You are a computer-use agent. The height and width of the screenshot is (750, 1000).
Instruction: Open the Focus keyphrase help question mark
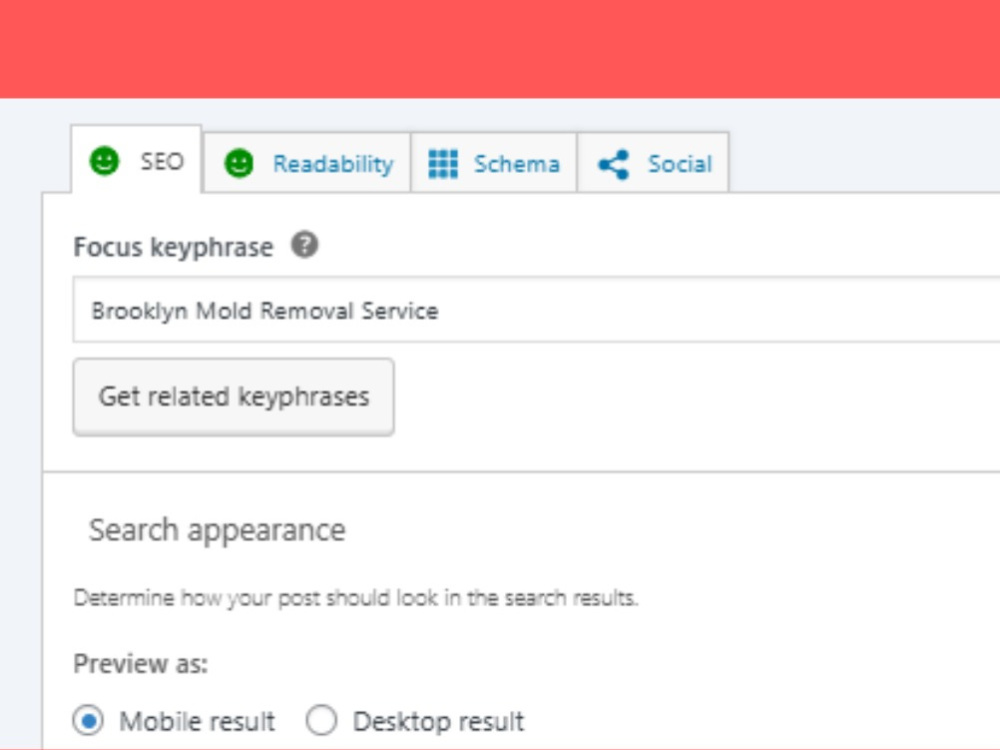pyautogui.click(x=305, y=245)
